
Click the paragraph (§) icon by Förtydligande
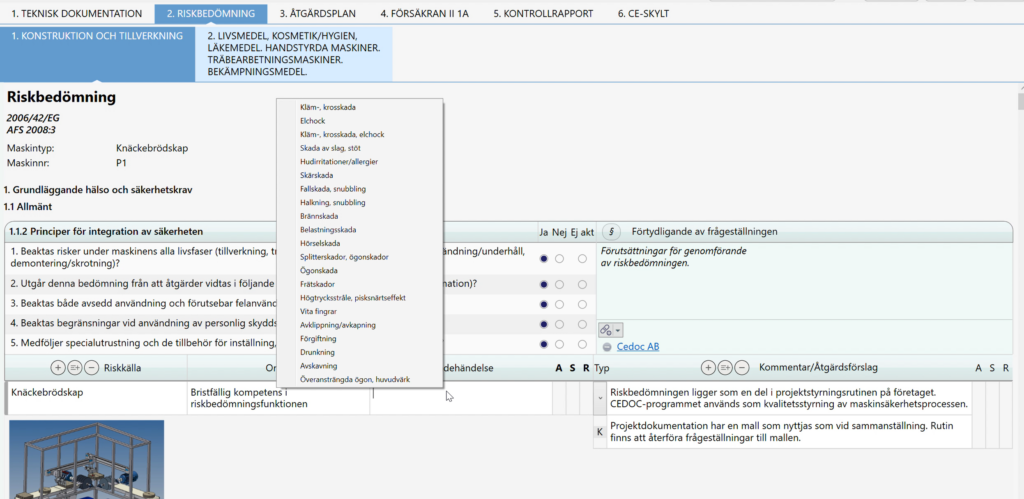(x=611, y=231)
